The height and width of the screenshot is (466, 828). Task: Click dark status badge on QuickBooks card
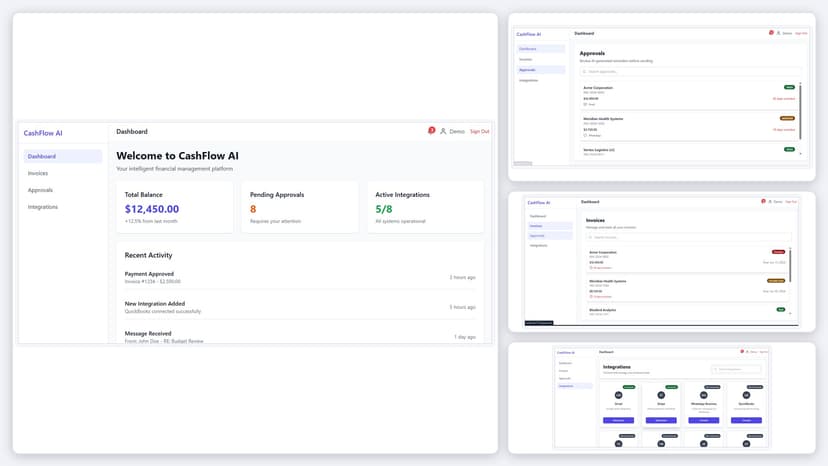pos(755,387)
